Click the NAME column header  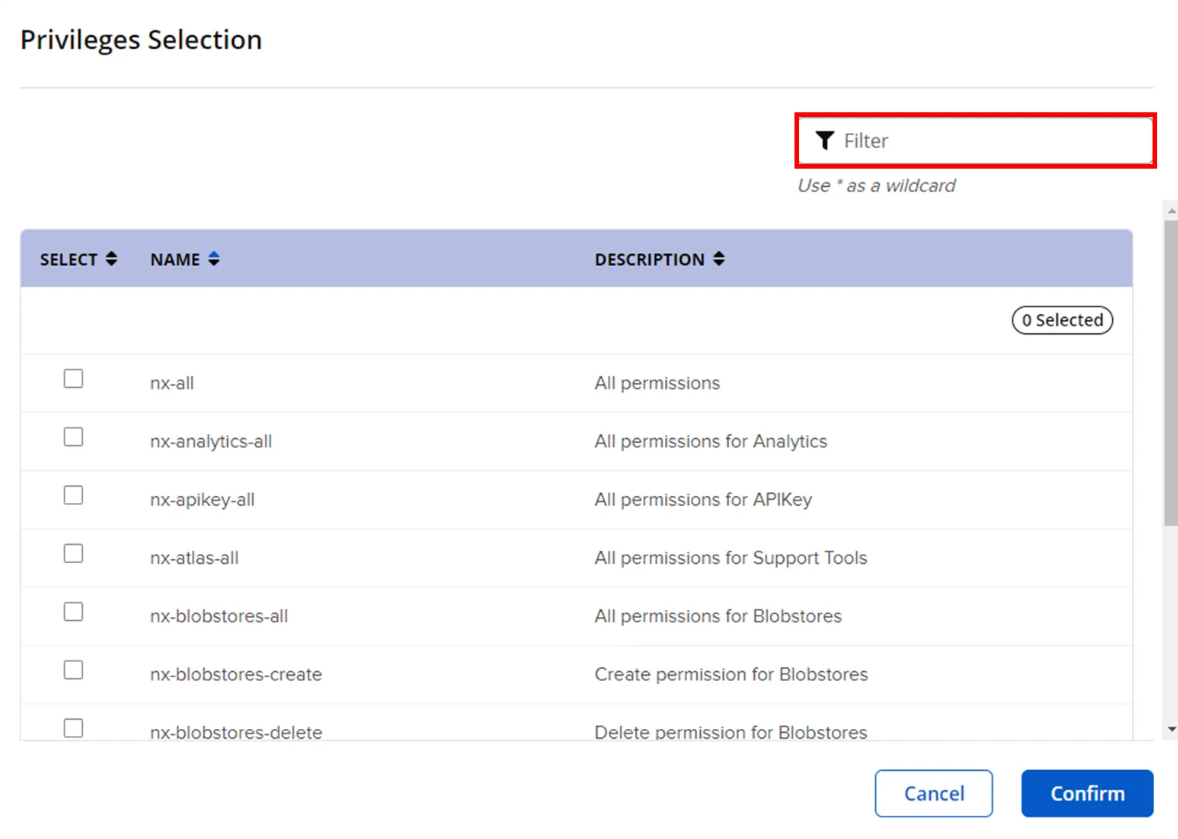point(175,259)
